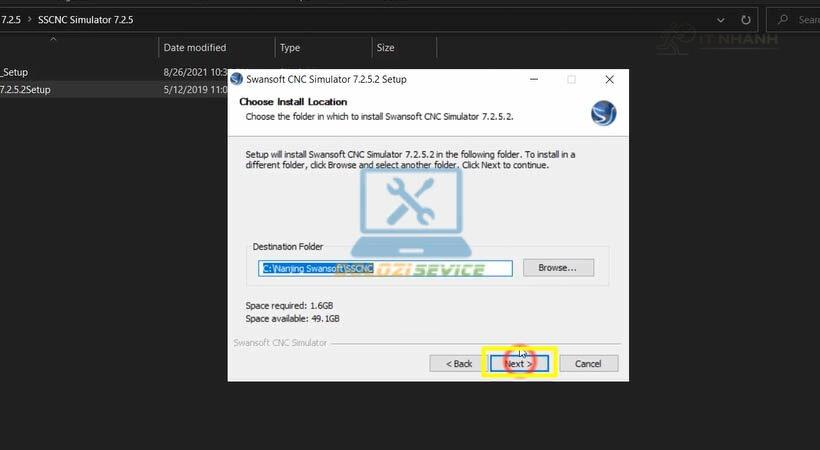Click the Swansoft logo in the installer header

603,113
